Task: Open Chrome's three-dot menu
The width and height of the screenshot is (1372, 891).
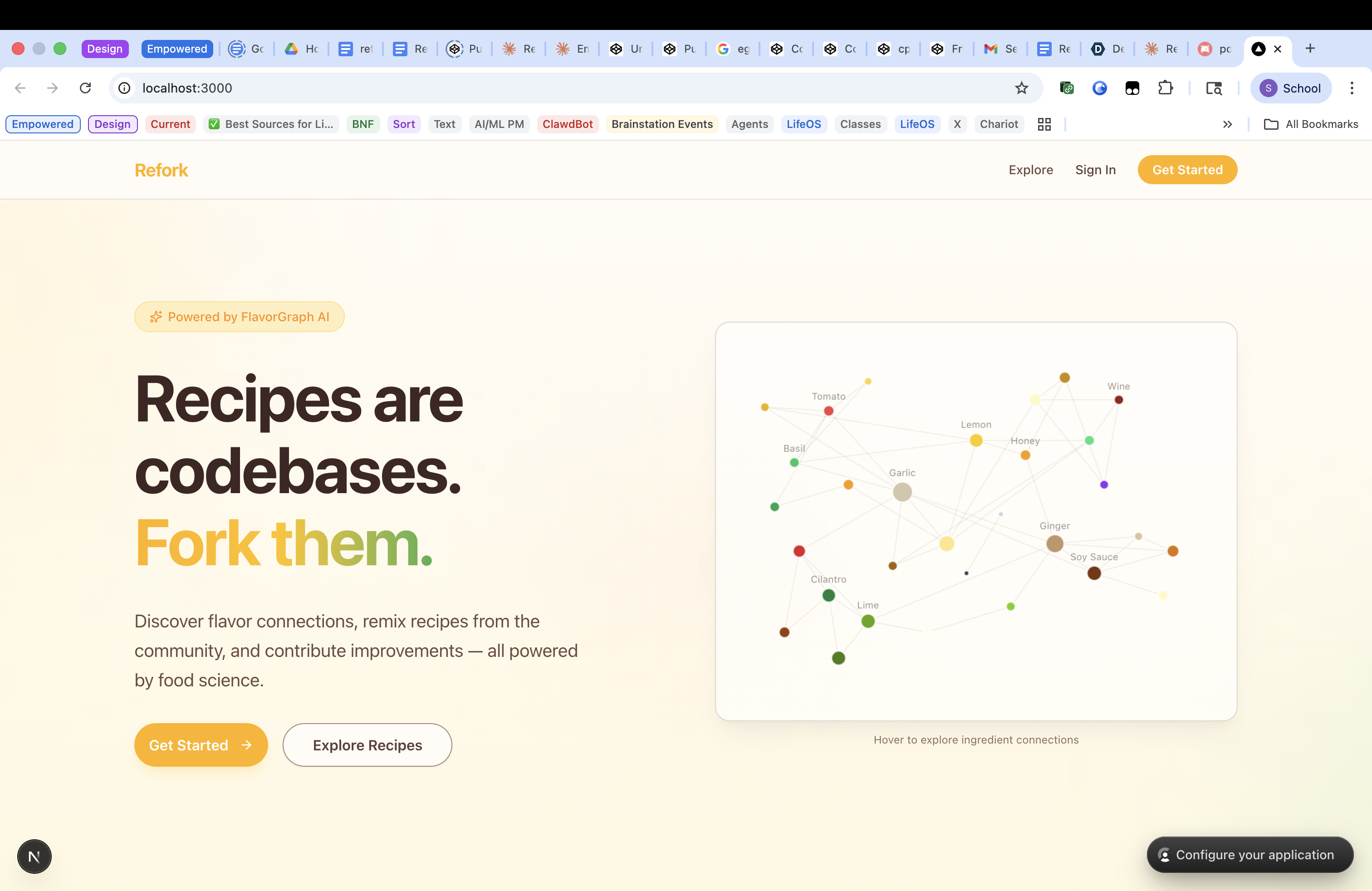Action: pyautogui.click(x=1351, y=88)
